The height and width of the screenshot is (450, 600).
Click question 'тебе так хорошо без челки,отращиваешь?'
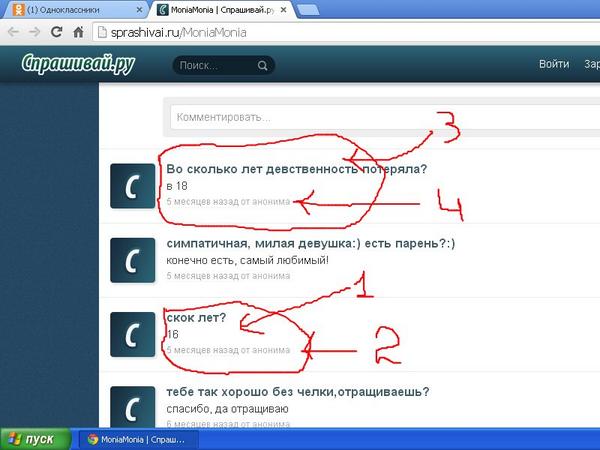[298, 392]
